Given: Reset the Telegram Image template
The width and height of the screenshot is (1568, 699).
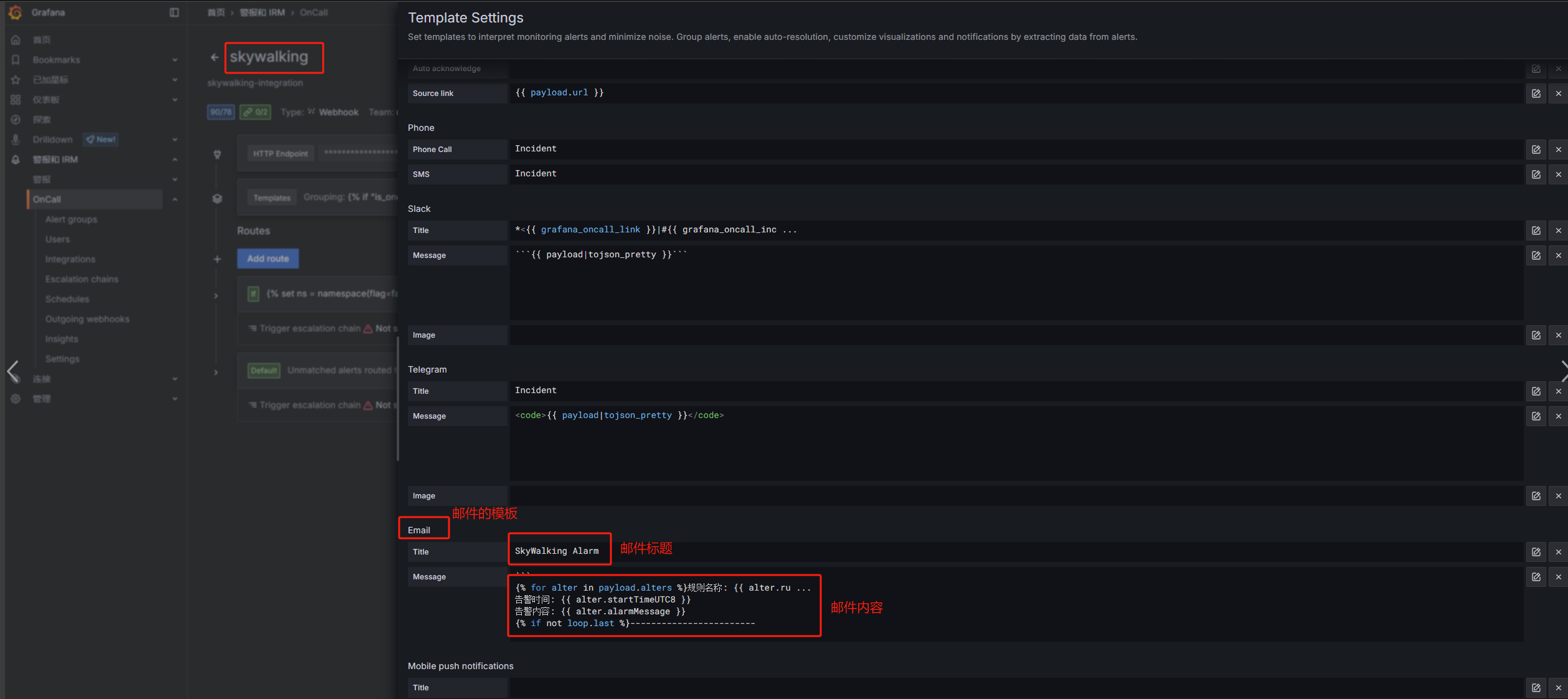Looking at the screenshot, I should [x=1558, y=496].
